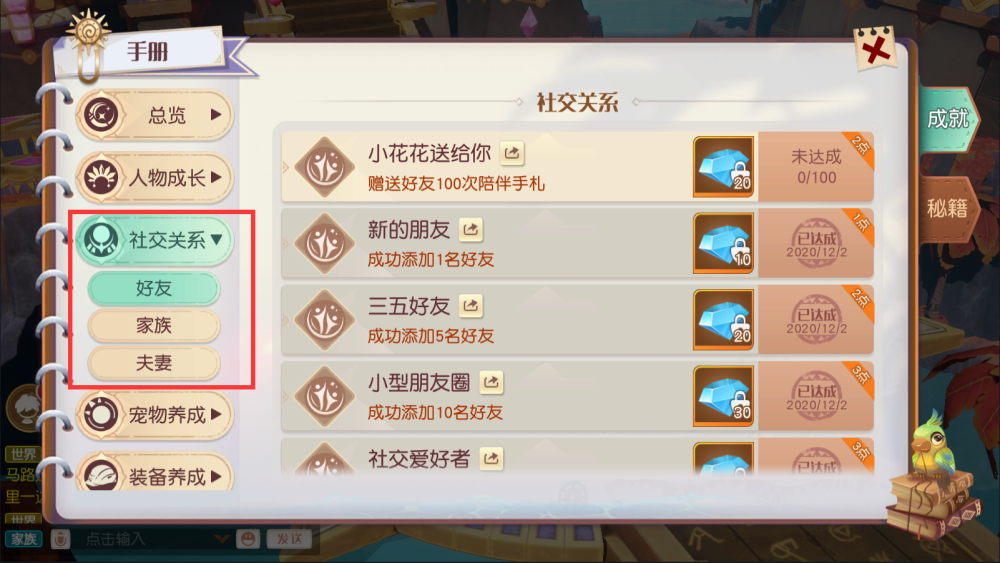Click share icon next to 小花花送给你
The width and height of the screenshot is (1000, 563).
511,153
